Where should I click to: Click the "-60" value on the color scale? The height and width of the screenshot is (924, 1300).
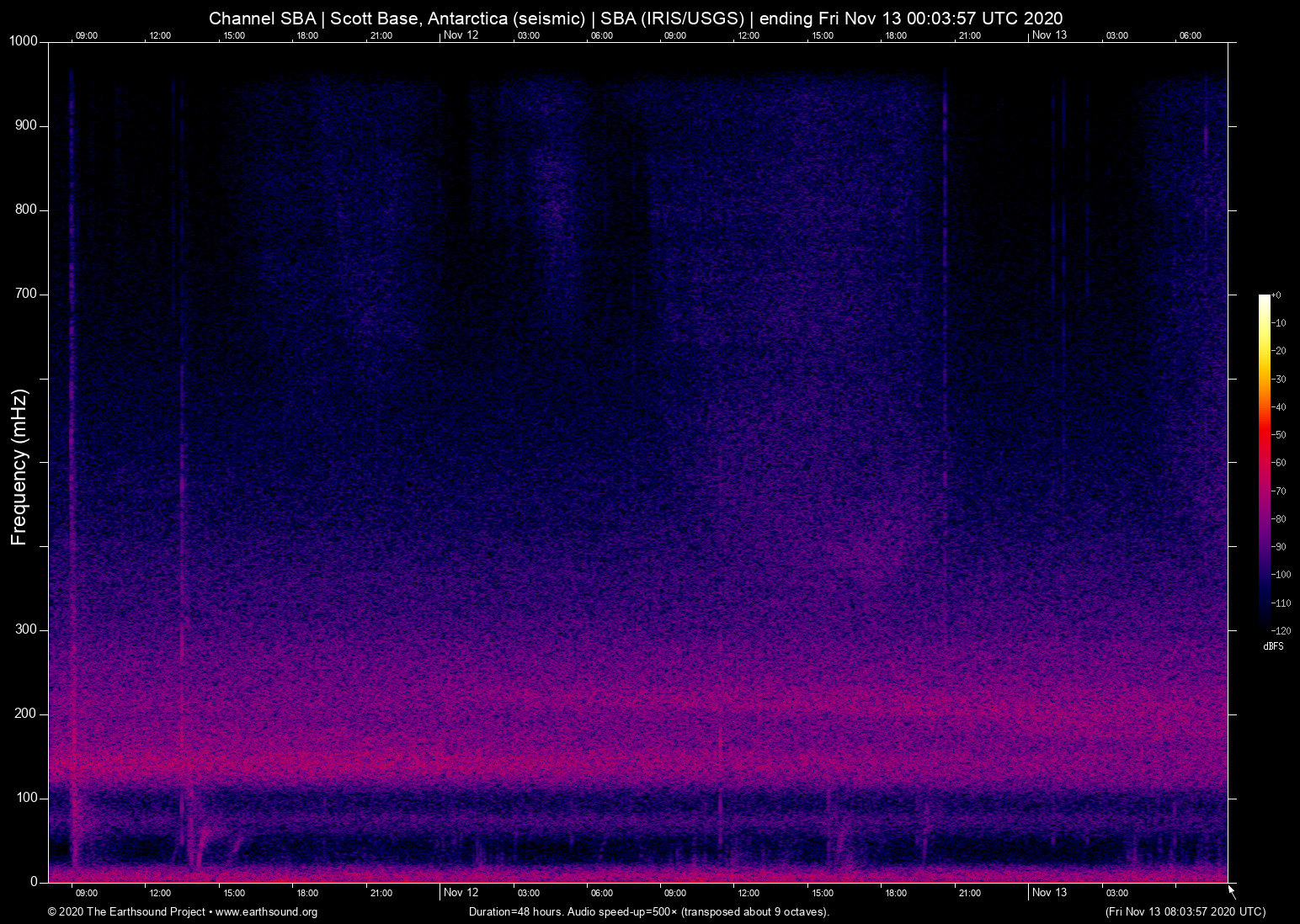click(1279, 463)
